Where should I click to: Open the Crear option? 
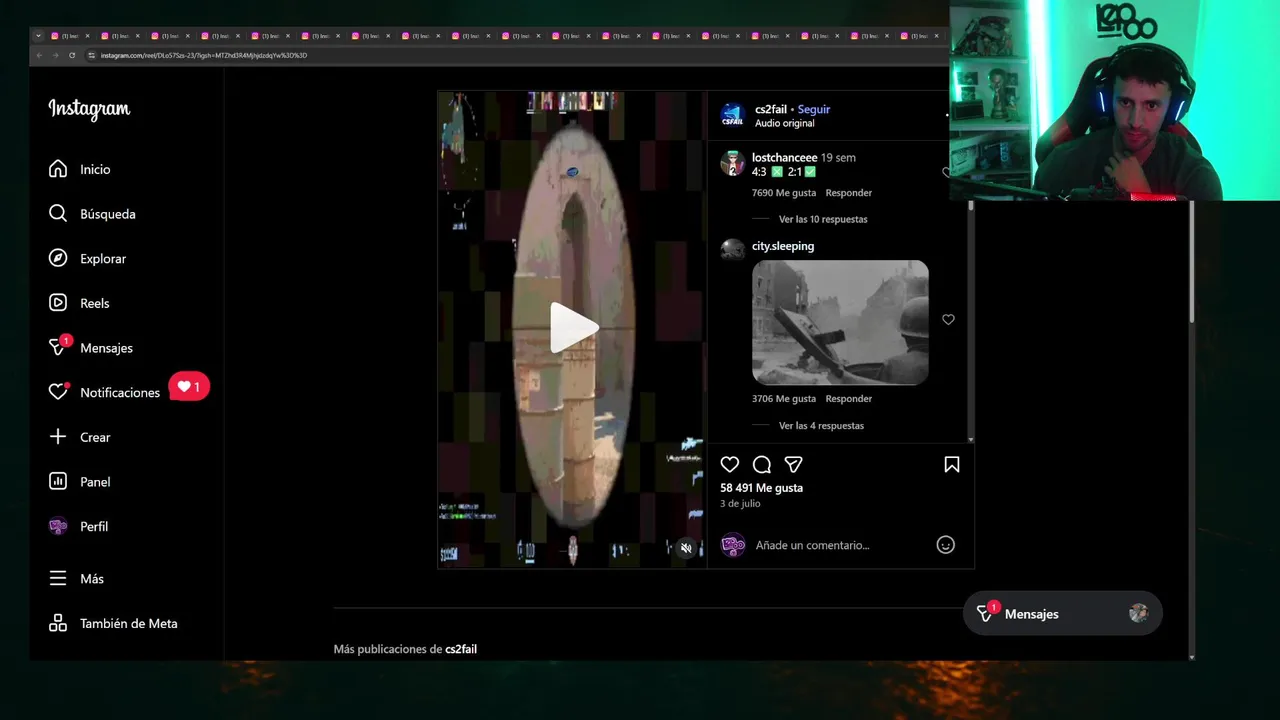coord(80,437)
